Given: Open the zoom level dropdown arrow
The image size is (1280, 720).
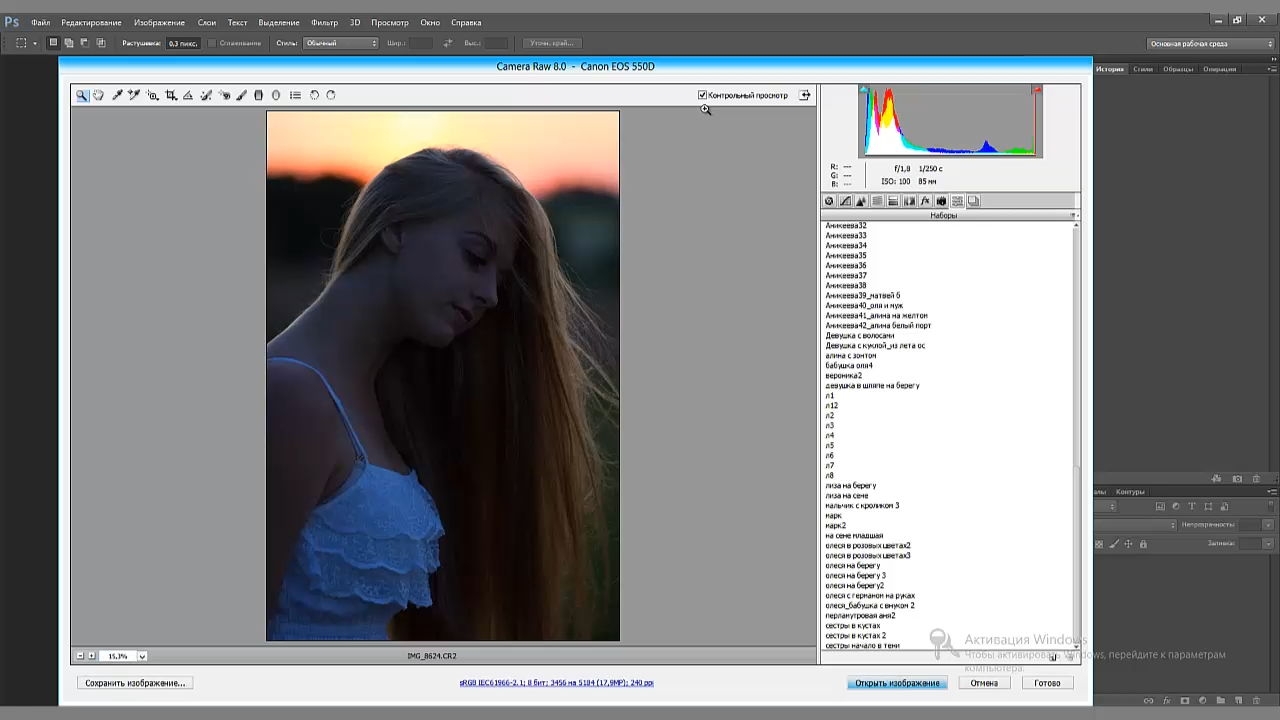Looking at the screenshot, I should tap(142, 656).
